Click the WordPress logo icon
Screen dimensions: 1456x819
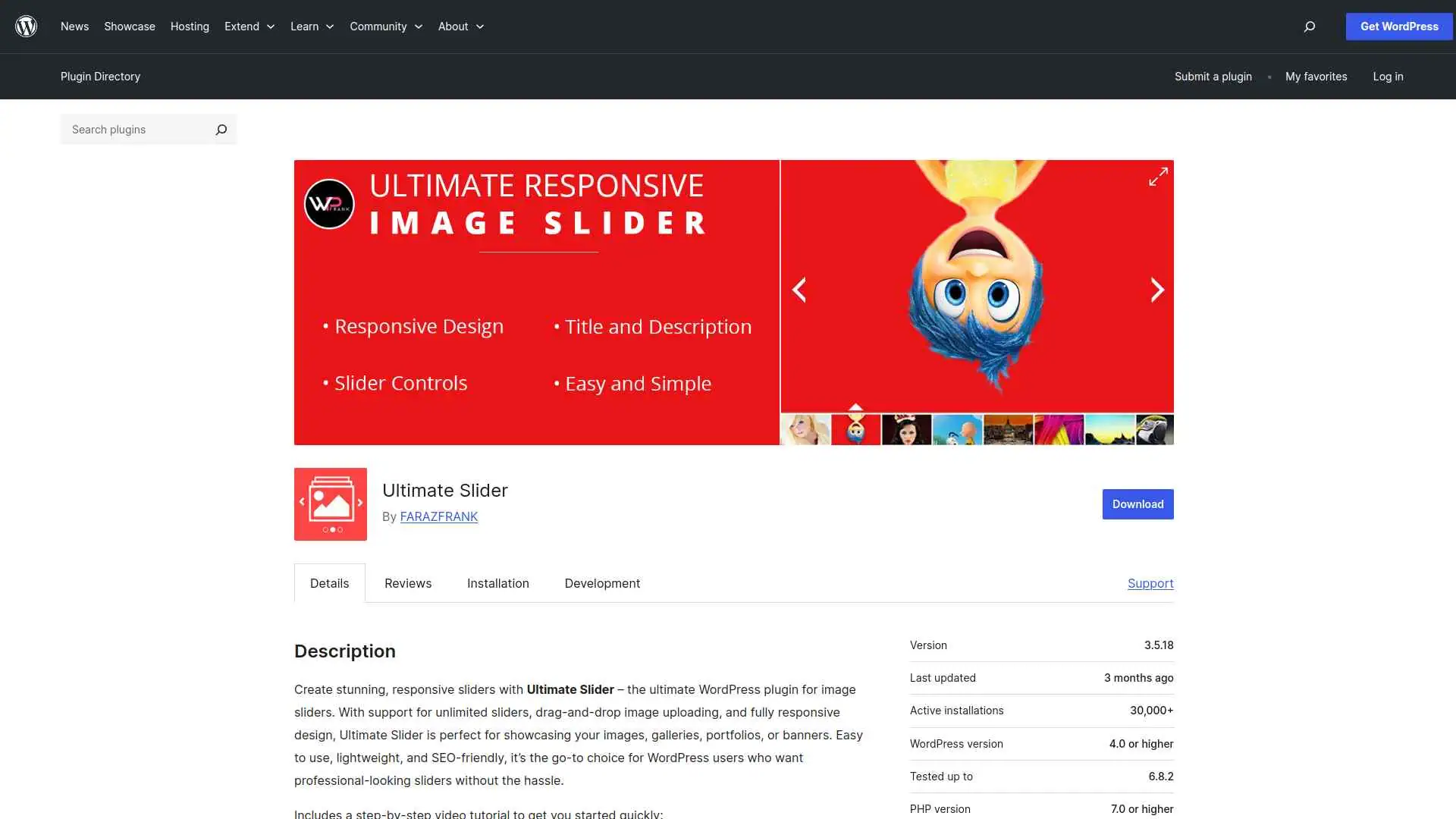(x=26, y=26)
